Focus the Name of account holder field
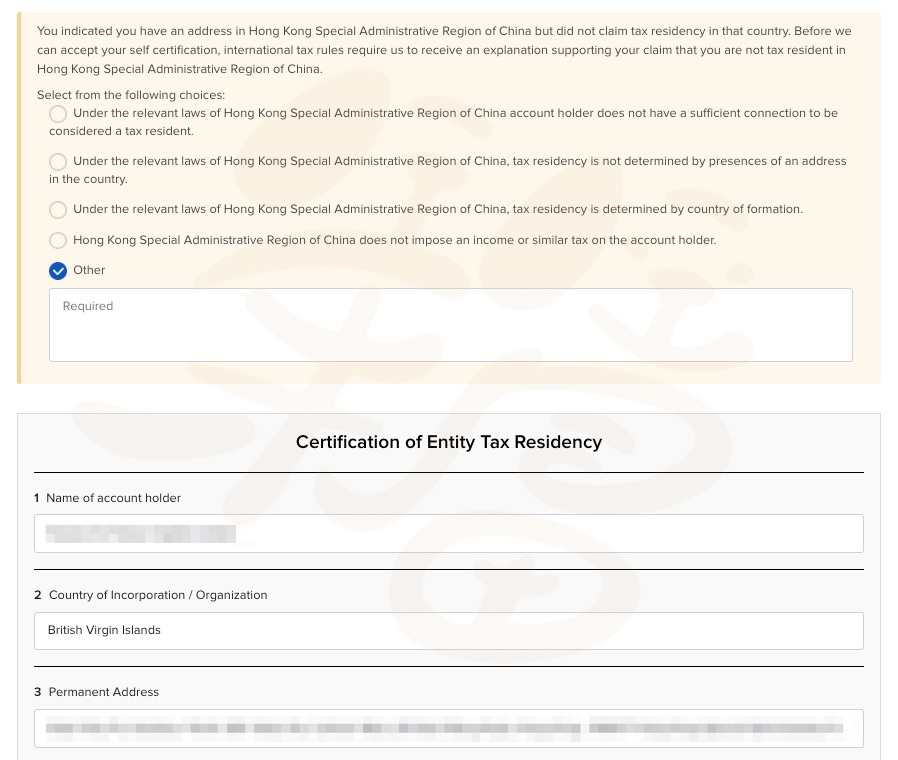The height and width of the screenshot is (760, 898). pyautogui.click(x=448, y=533)
